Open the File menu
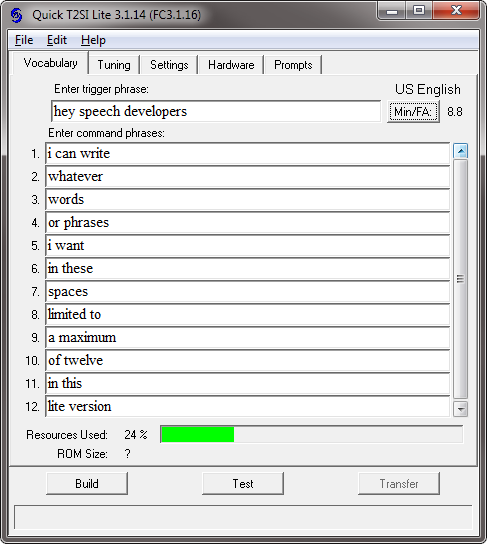The height and width of the screenshot is (544, 487). 24,40
